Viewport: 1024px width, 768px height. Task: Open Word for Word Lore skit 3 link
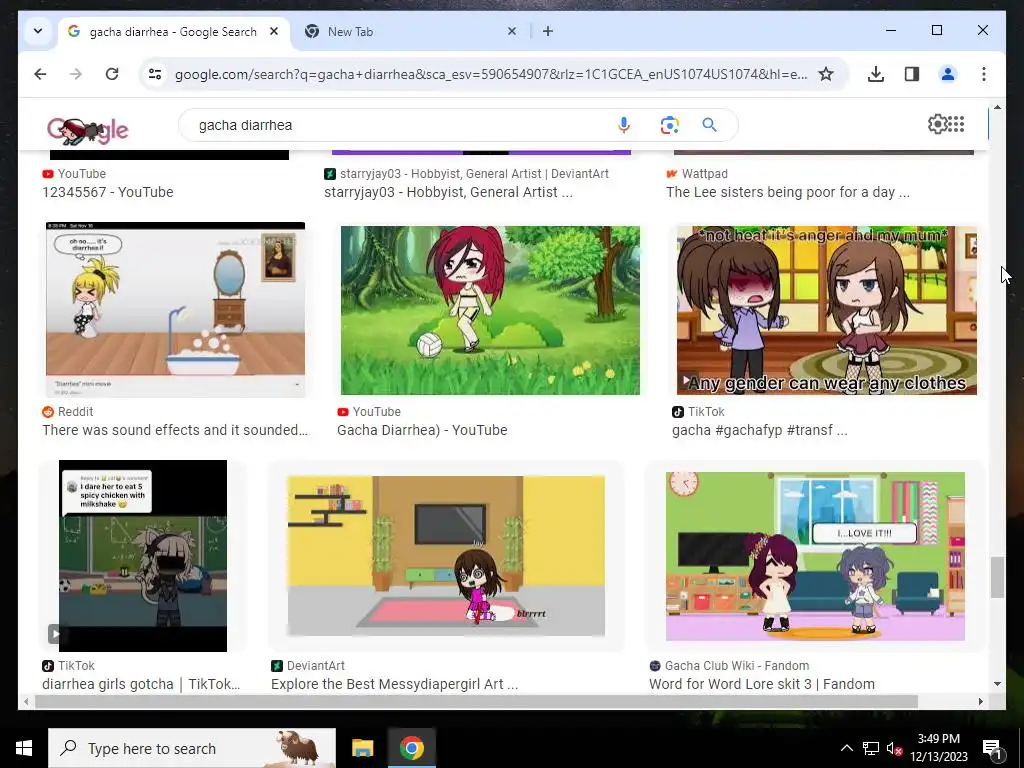point(762,684)
